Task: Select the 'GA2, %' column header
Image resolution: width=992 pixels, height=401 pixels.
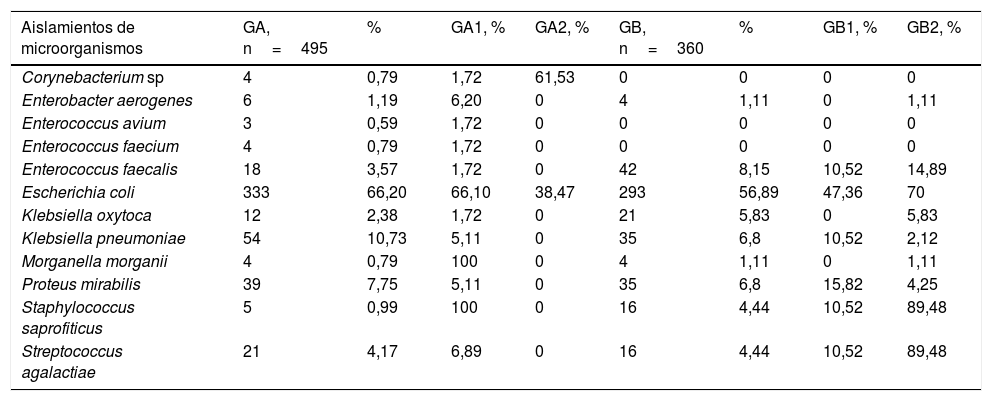Action: pos(562,28)
